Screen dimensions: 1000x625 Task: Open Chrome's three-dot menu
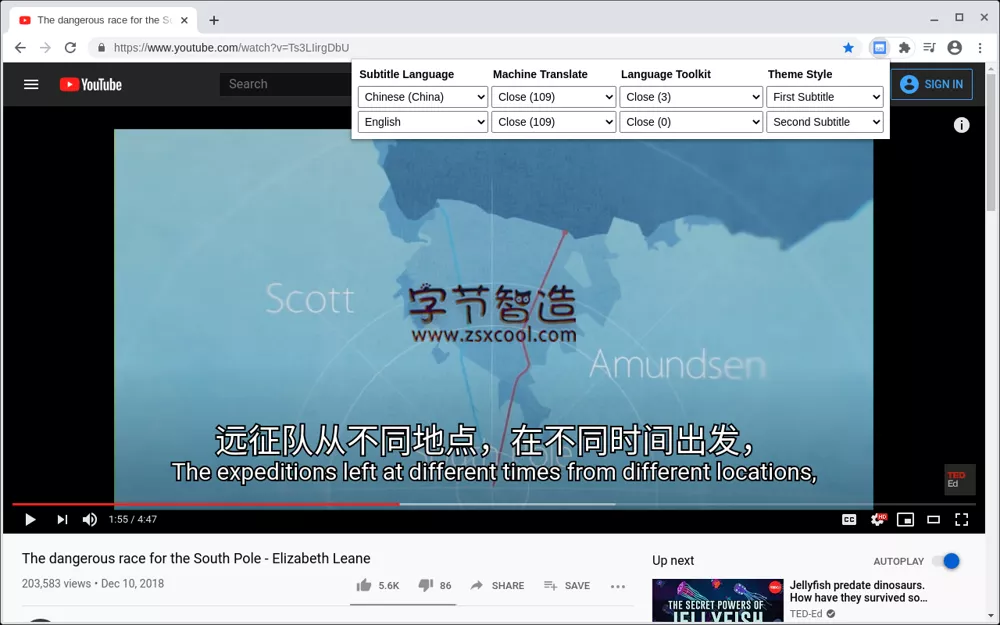979,47
